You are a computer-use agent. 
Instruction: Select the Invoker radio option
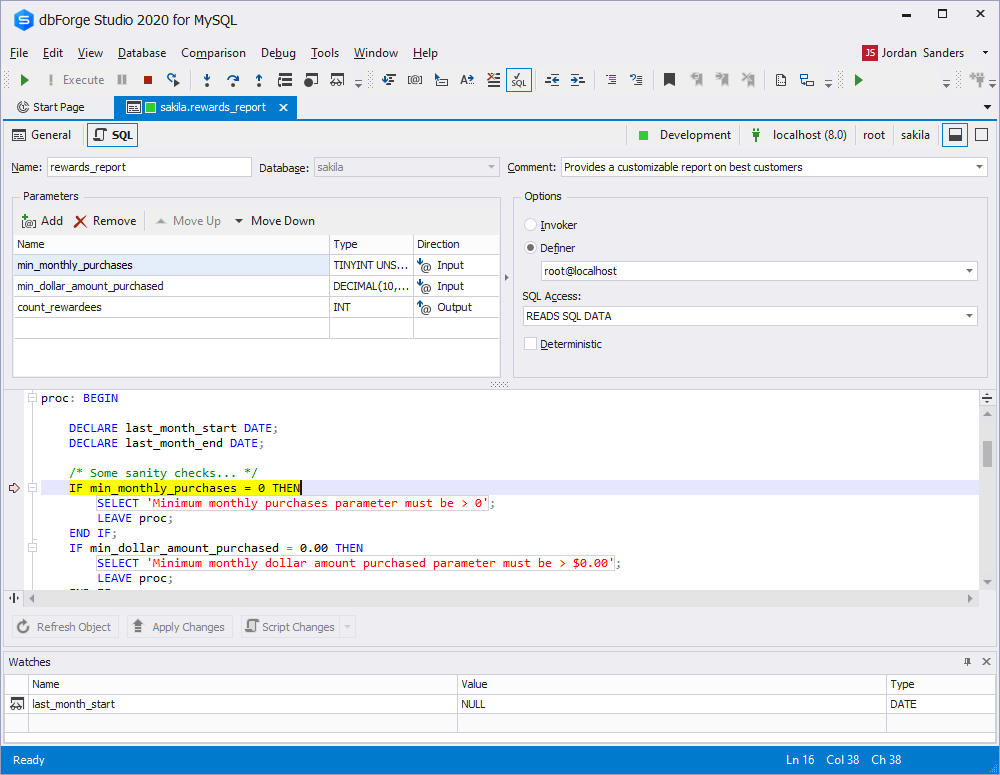[x=530, y=225]
